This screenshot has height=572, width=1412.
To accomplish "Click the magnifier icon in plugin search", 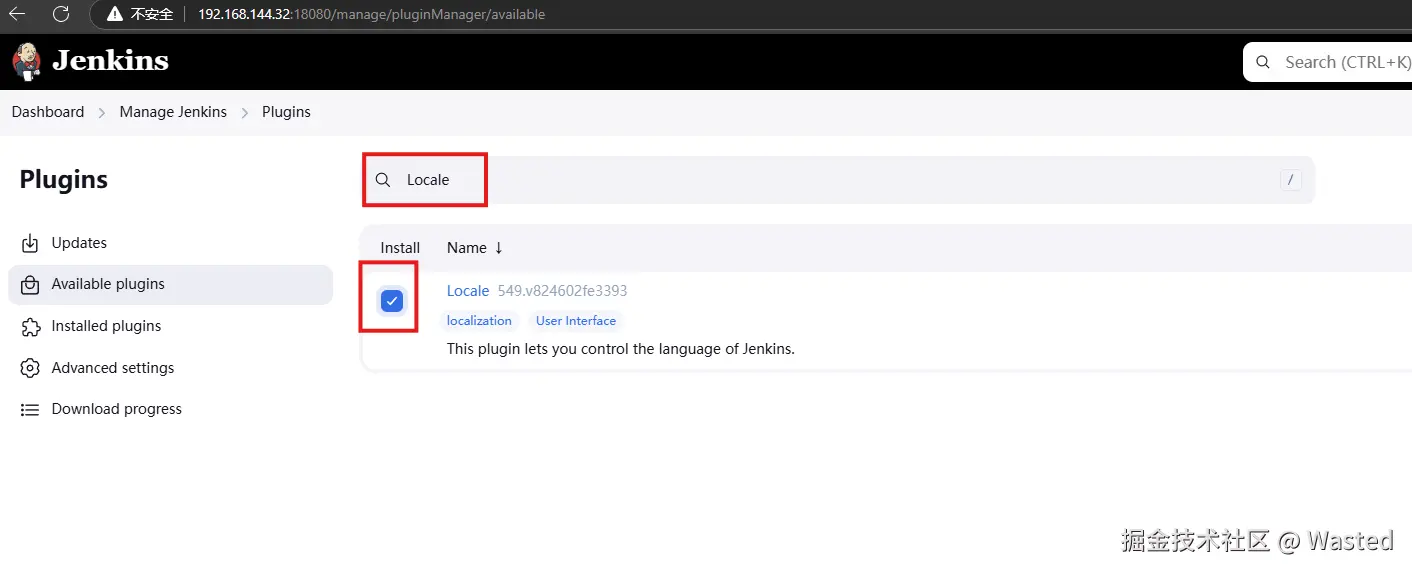I will click(383, 180).
